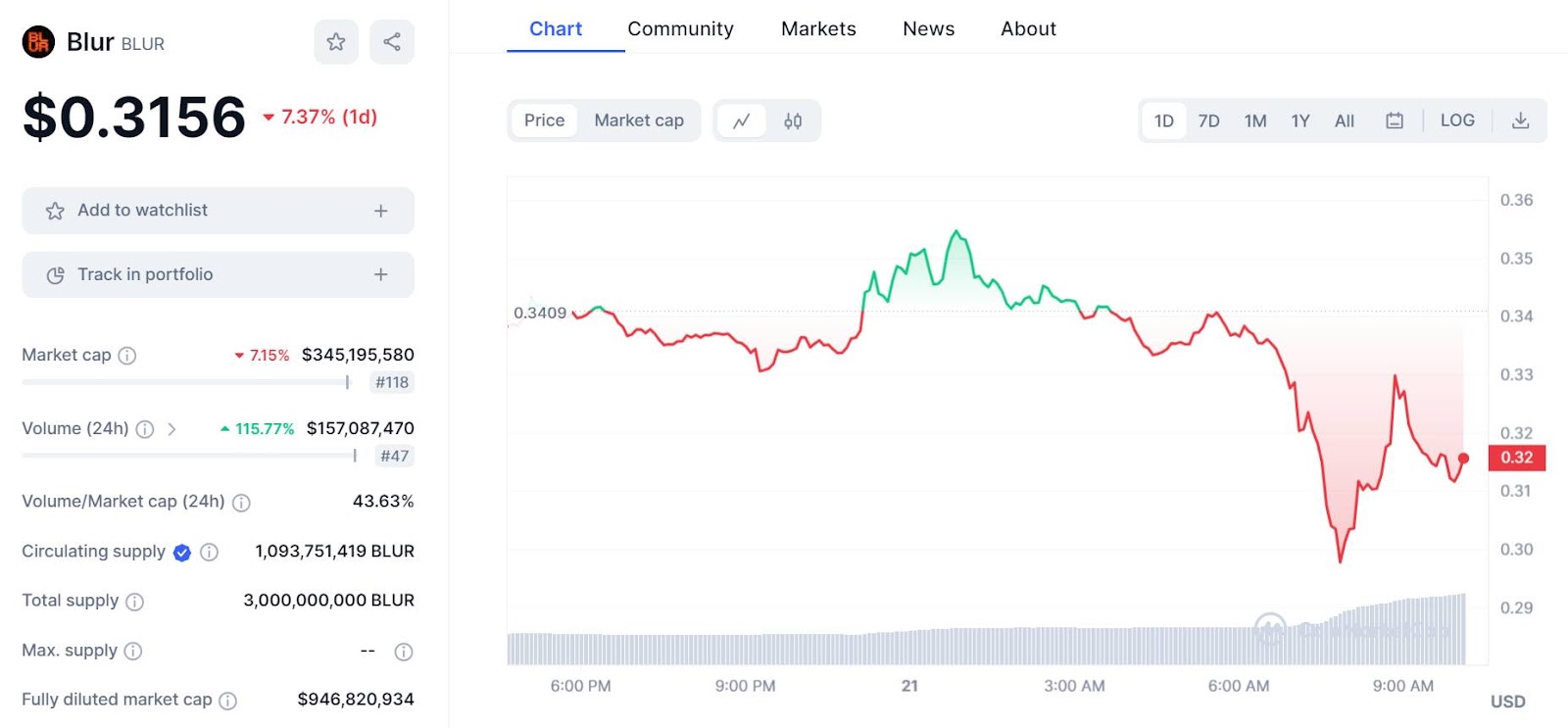Screen dimensions: 1568x728
Task: Click the $946,820,934 fully diluted value
Action: tap(356, 699)
